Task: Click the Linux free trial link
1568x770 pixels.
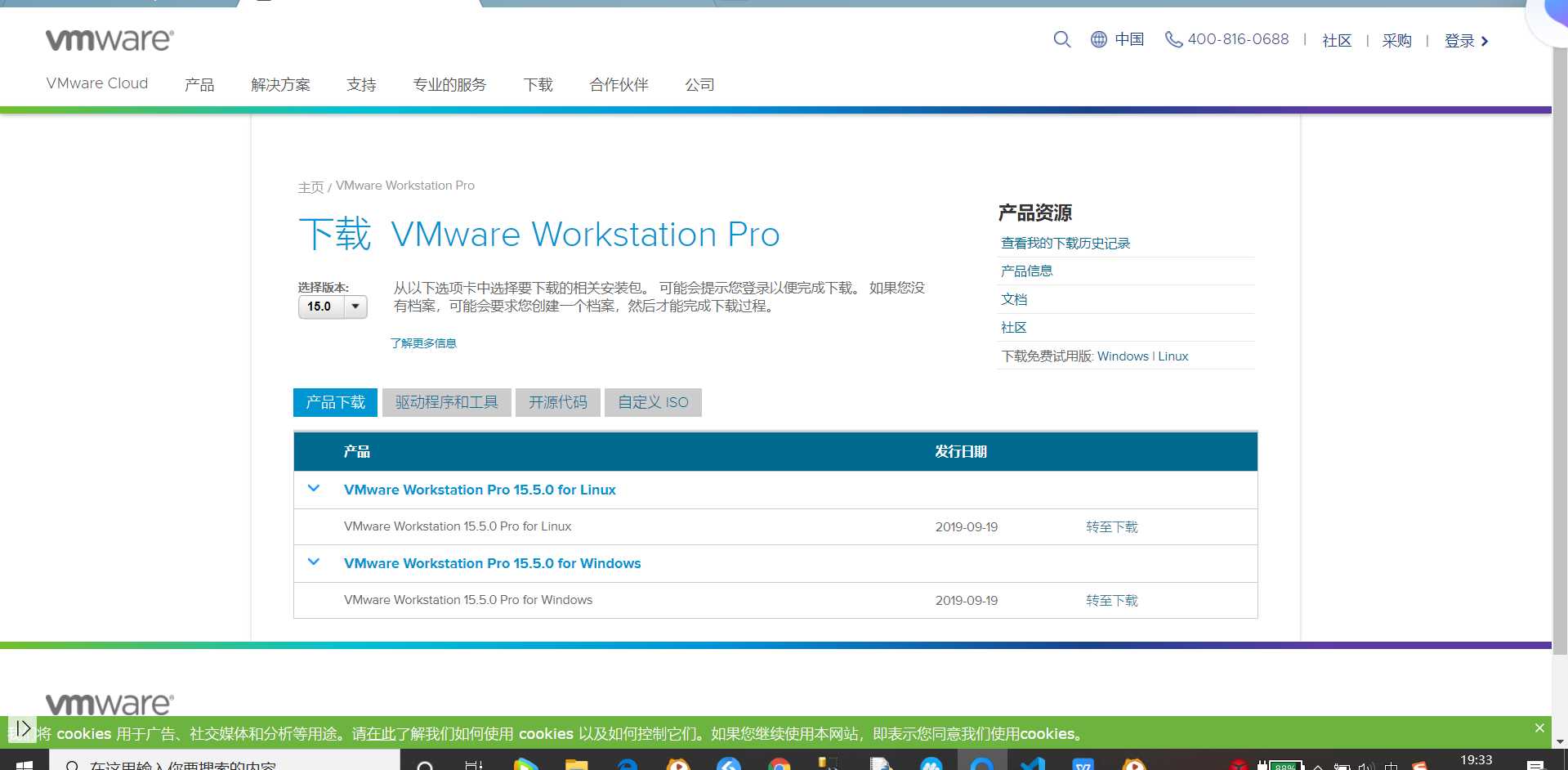Action: pos(1173,356)
